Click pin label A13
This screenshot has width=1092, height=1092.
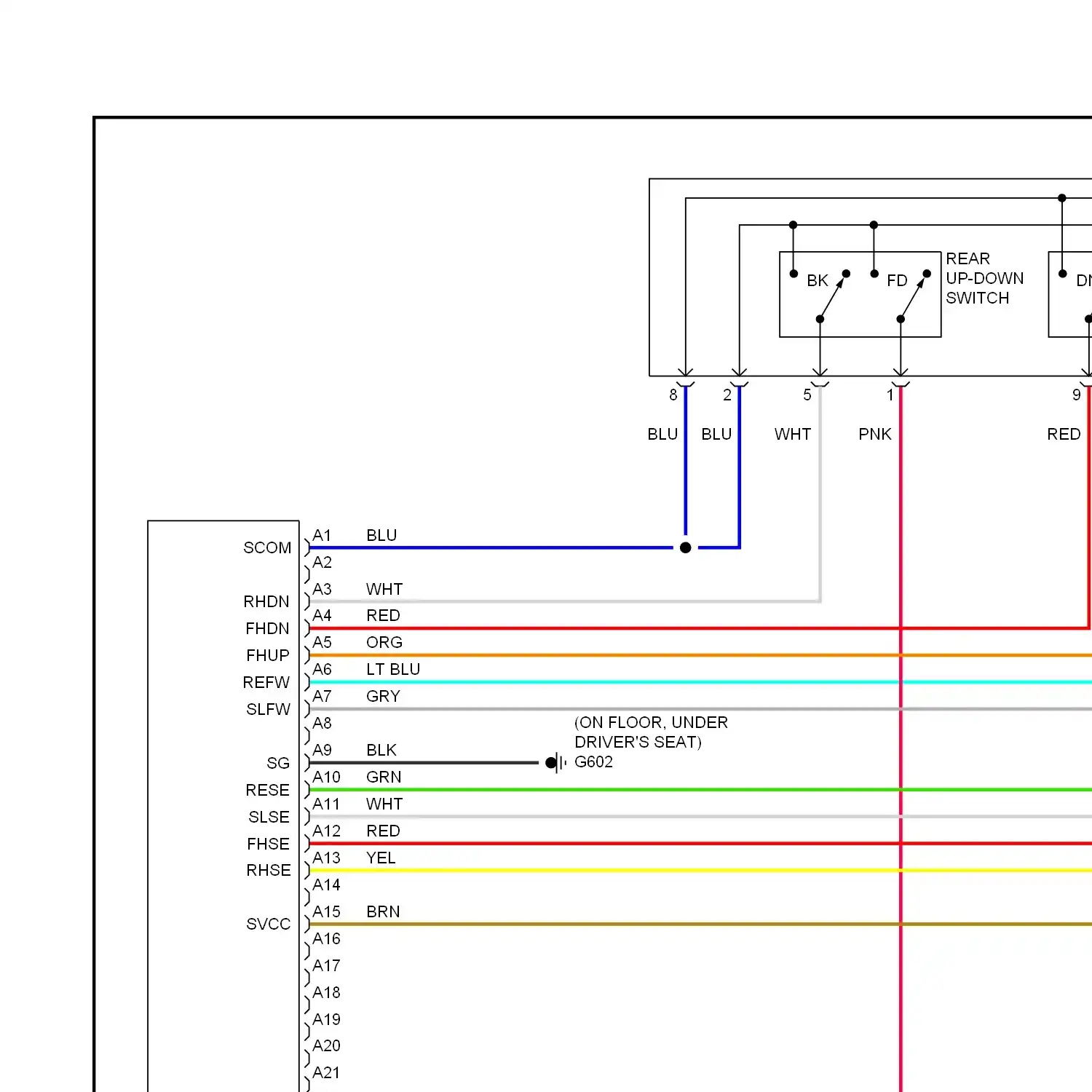coord(326,858)
